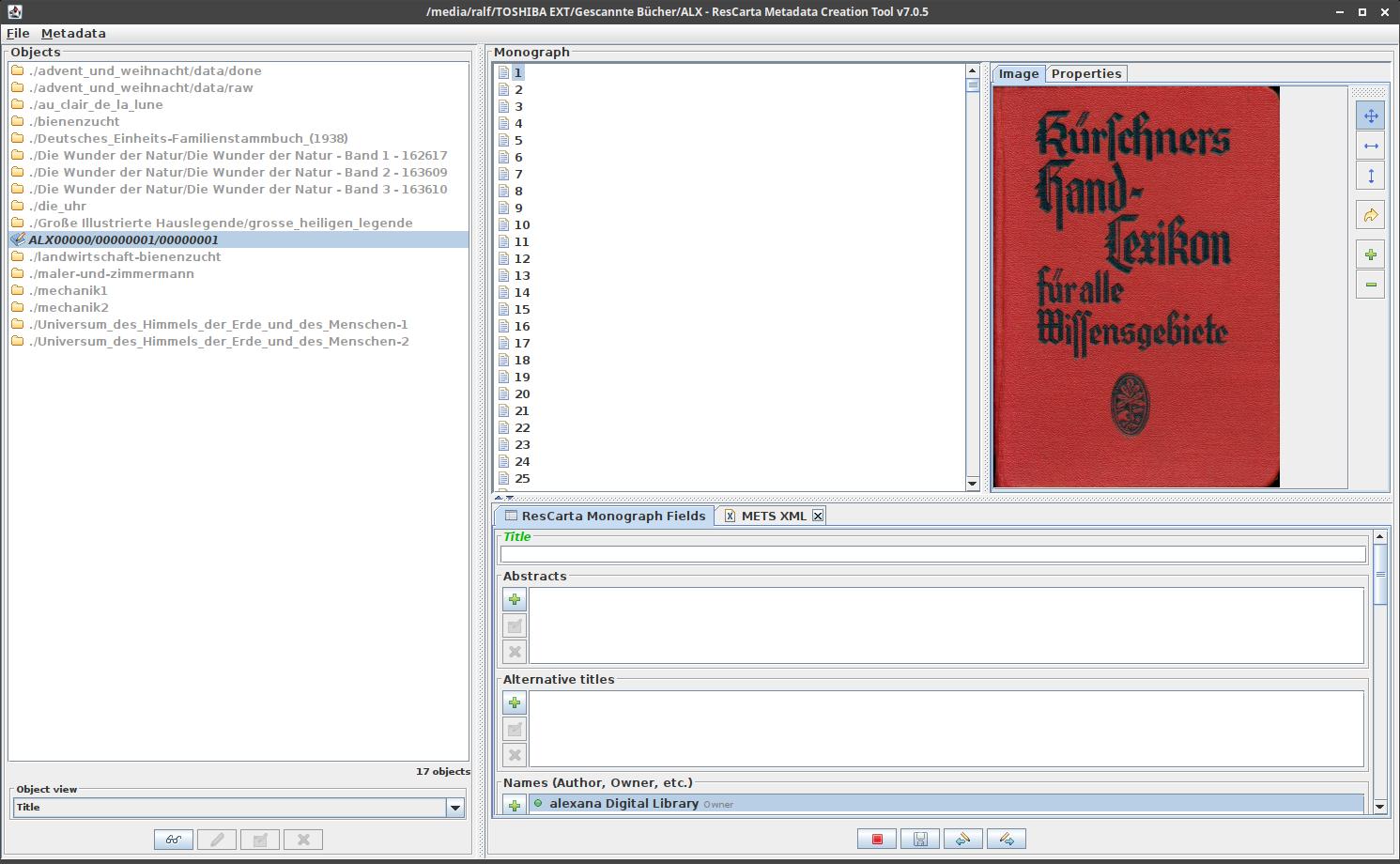Click the grayed-out validate object icon under Objects
Image resolution: width=1400 pixels, height=864 pixels.
pyautogui.click(x=260, y=840)
